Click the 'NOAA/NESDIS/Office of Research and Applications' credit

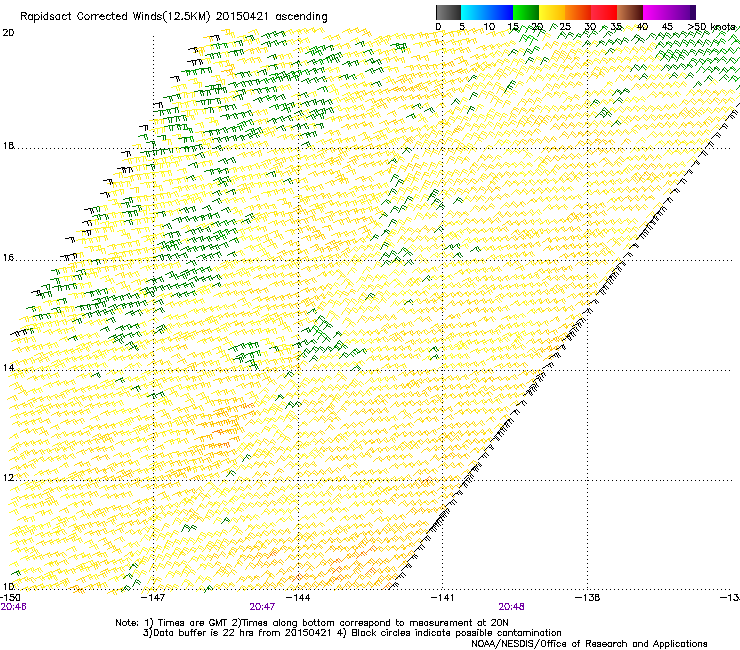coord(589,644)
